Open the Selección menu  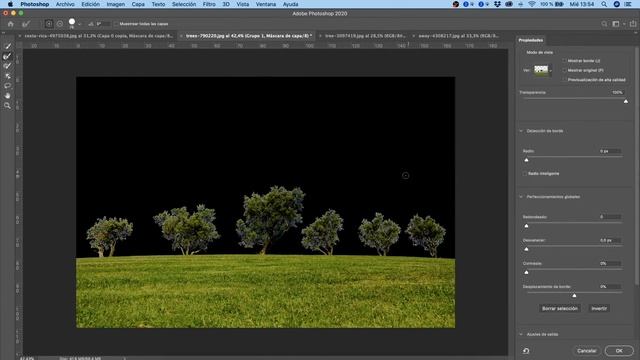pyautogui.click(x=184, y=4)
